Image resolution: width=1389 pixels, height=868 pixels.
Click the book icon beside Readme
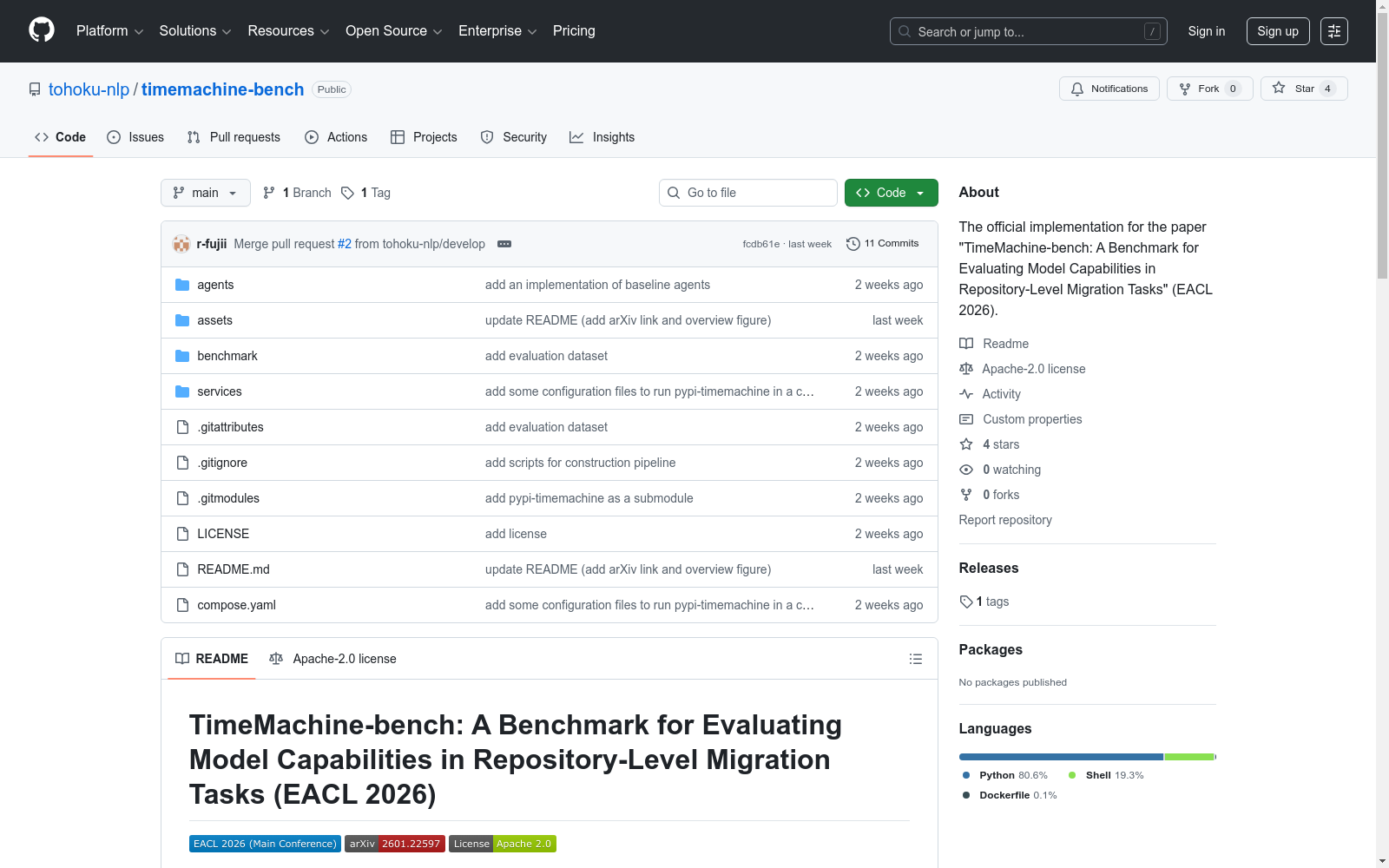(x=966, y=344)
